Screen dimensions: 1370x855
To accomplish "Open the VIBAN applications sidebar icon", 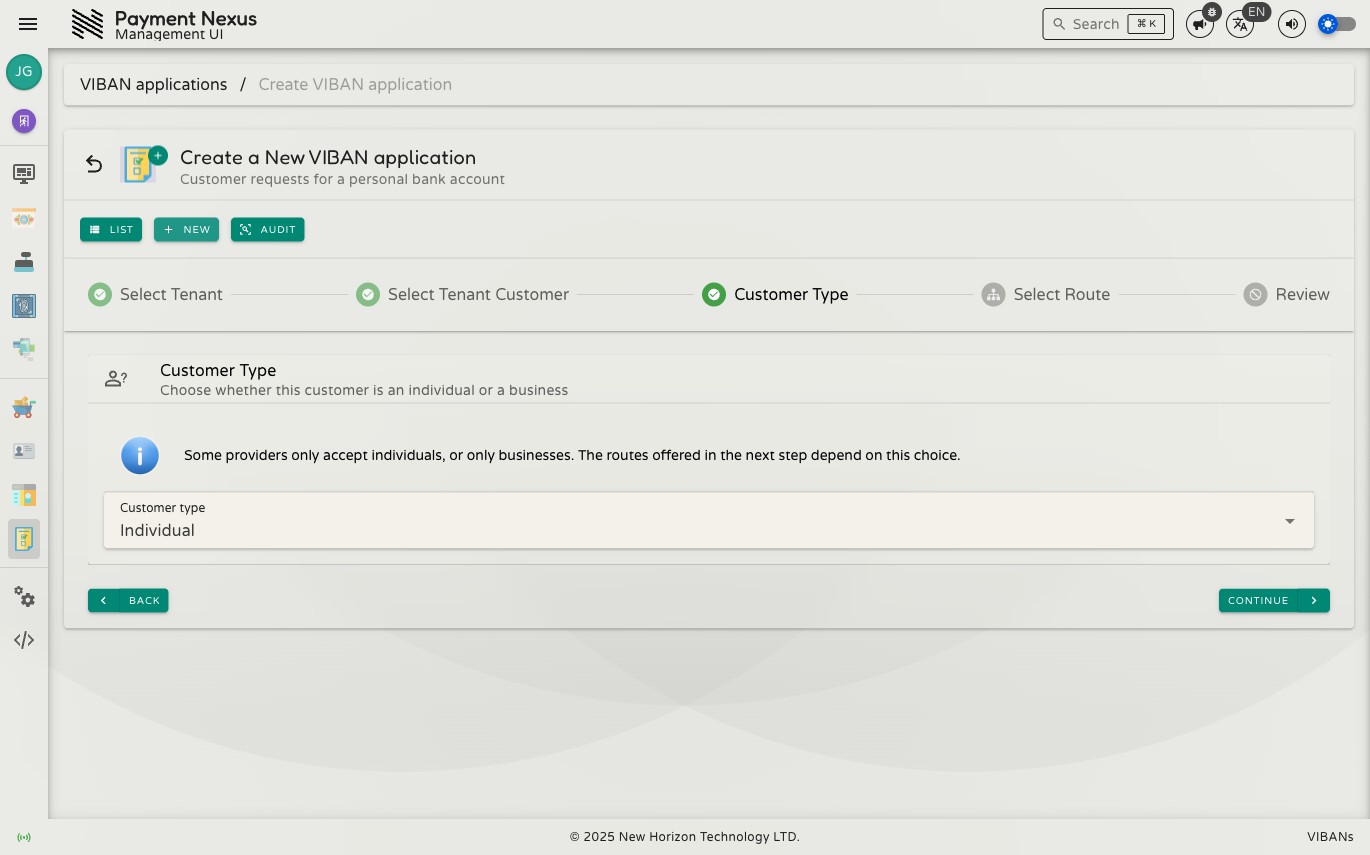I will click(x=24, y=539).
